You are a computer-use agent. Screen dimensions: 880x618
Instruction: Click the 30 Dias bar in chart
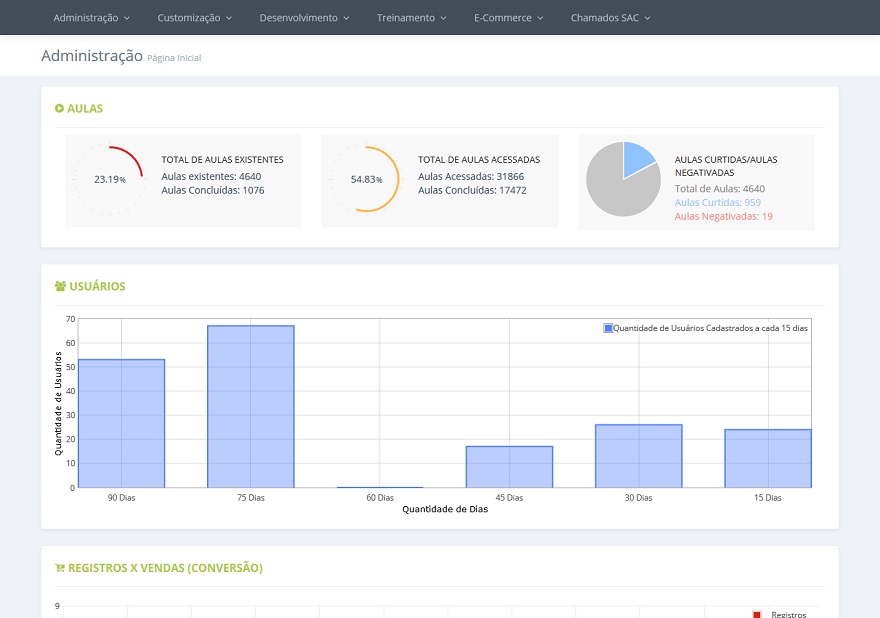pos(638,456)
